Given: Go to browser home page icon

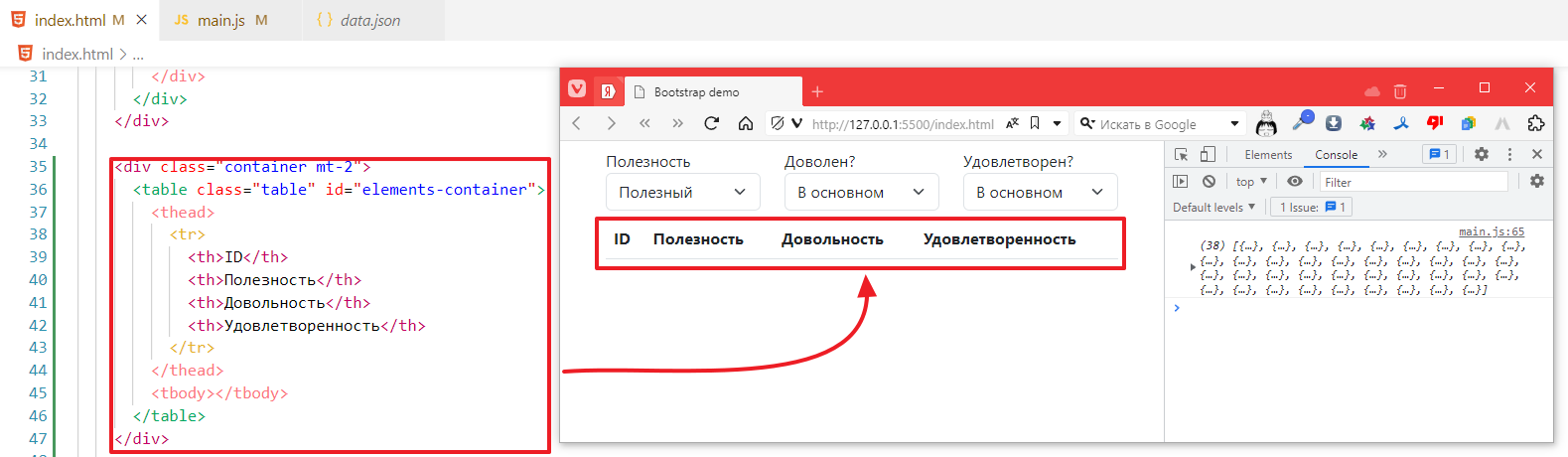Looking at the screenshot, I should click(745, 123).
